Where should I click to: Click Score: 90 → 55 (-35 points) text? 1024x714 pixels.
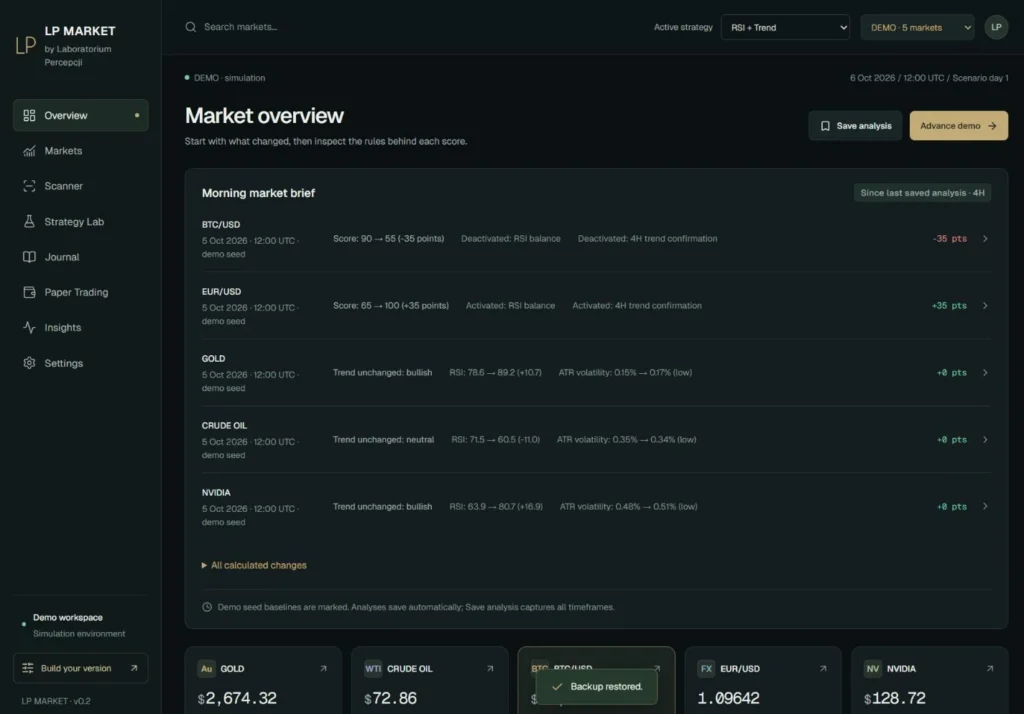coord(388,238)
